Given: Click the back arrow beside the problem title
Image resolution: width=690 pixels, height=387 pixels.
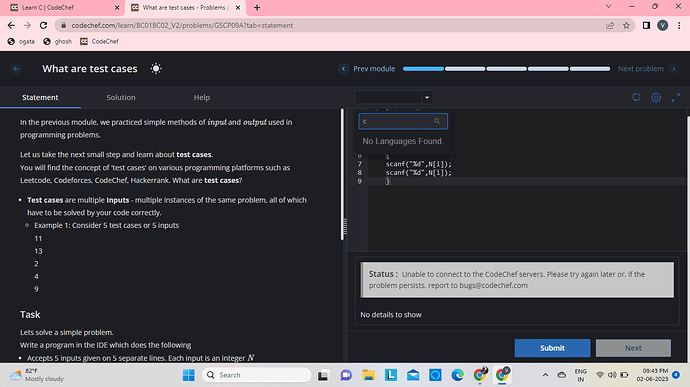Looking at the screenshot, I should click(x=16, y=69).
